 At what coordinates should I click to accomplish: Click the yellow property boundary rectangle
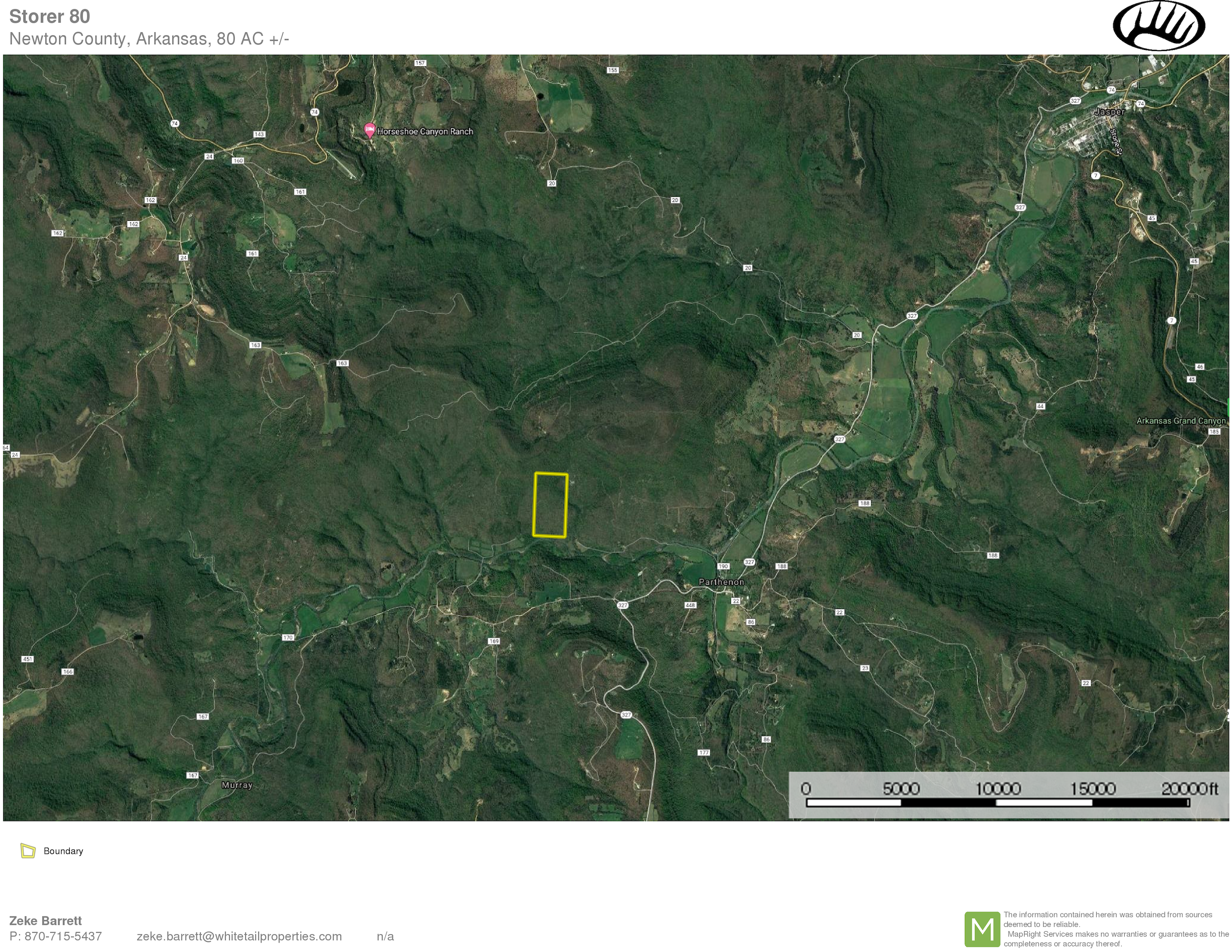point(550,505)
